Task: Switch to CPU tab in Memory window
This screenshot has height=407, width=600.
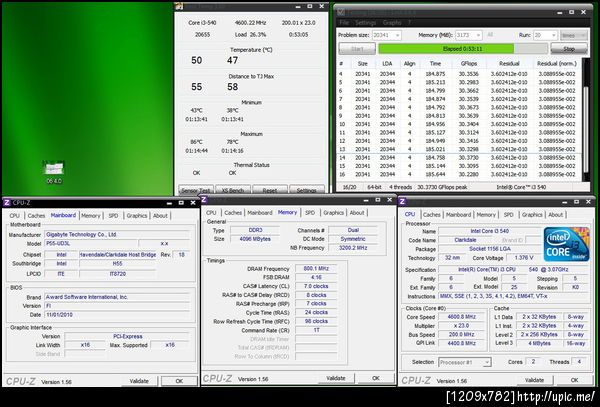Action: (x=211, y=213)
